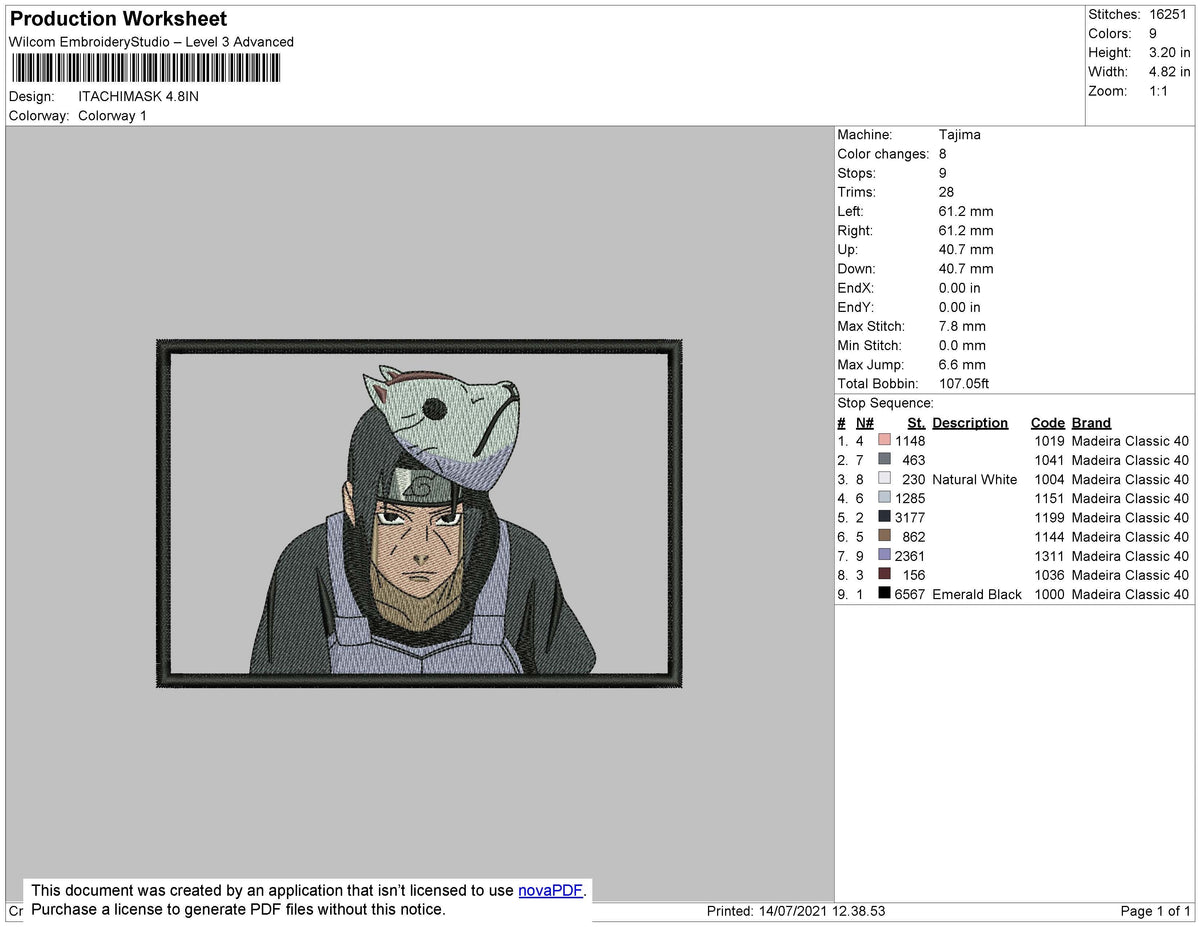Click the Natural White thread color chip
1200x927 pixels.
885,479
